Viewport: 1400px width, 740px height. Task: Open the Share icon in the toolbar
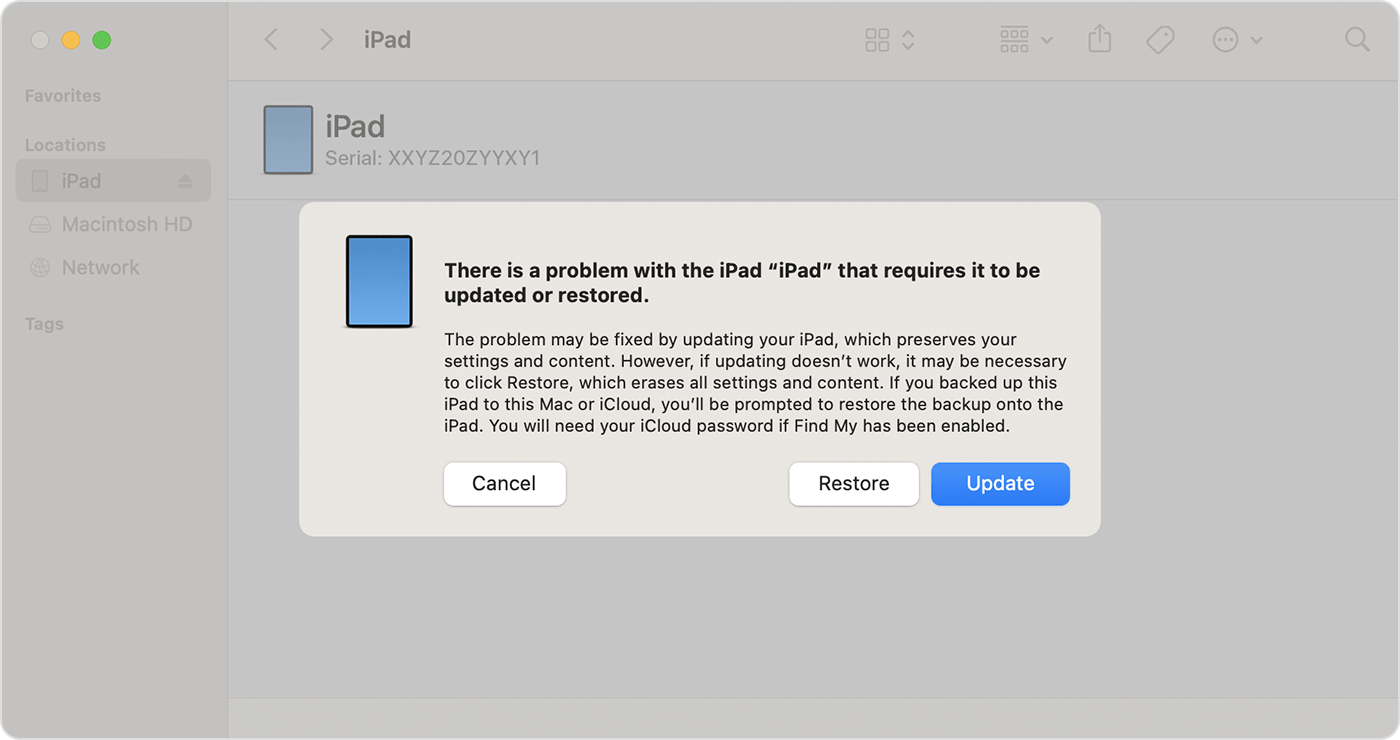1099,39
